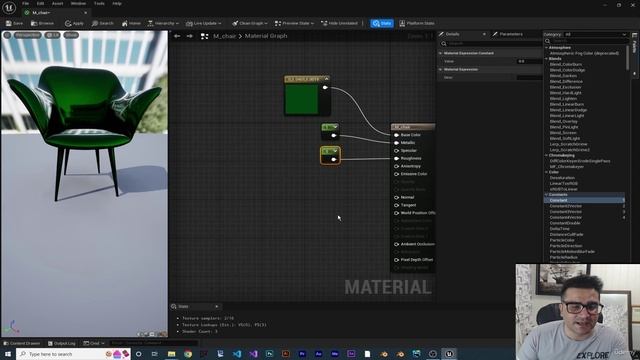Click the Value field in Details
Image resolution: width=640 pixels, height=360 pixels.
tap(529, 61)
